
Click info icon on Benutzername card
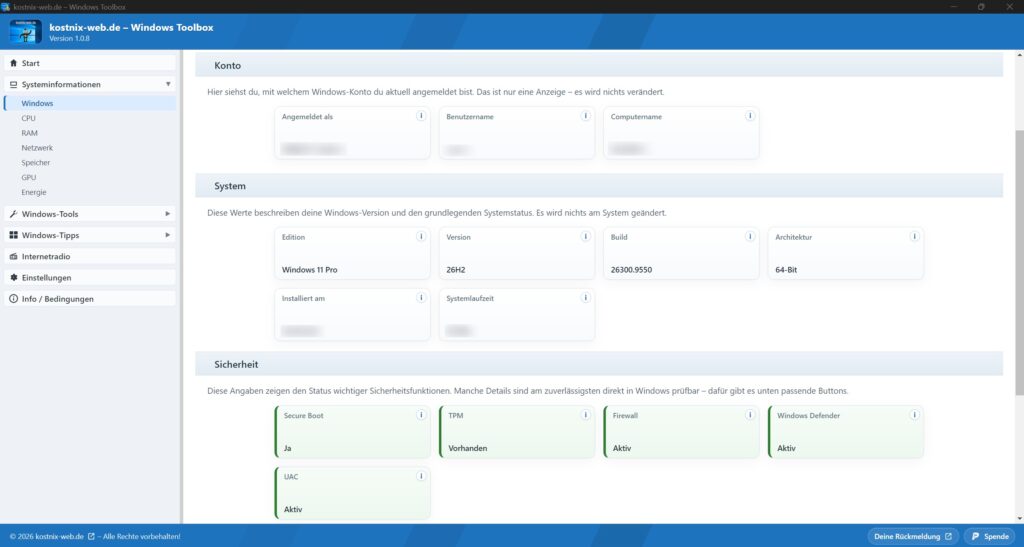tap(586, 116)
